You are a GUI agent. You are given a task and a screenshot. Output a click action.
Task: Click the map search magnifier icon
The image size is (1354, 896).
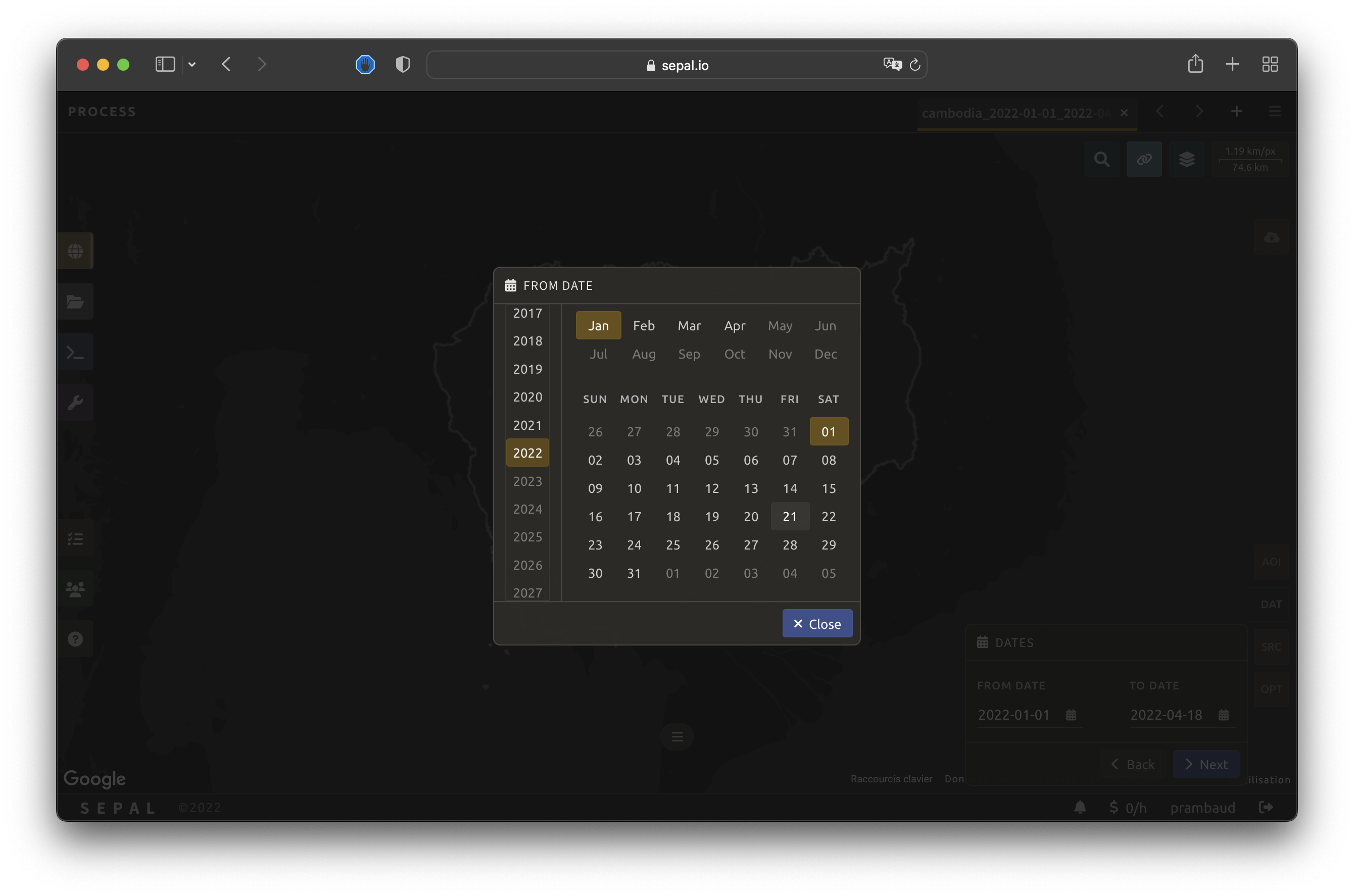click(1102, 160)
